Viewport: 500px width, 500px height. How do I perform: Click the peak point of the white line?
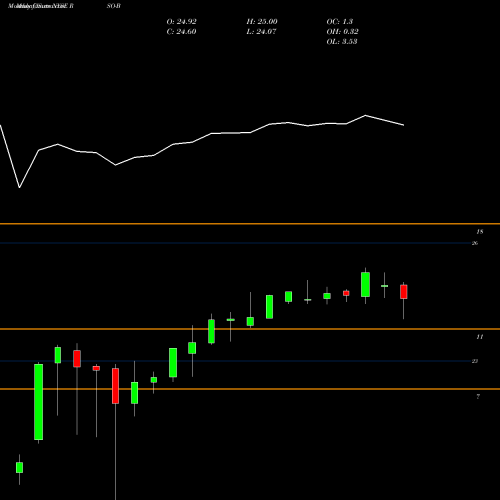tap(365, 115)
